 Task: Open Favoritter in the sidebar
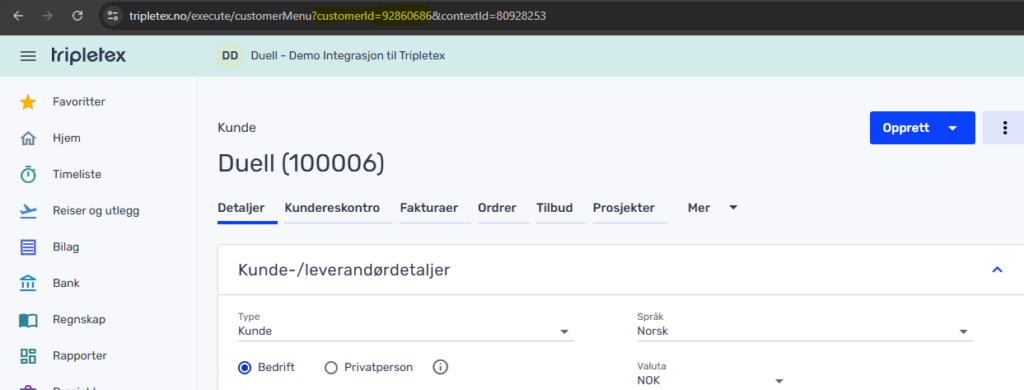click(79, 102)
